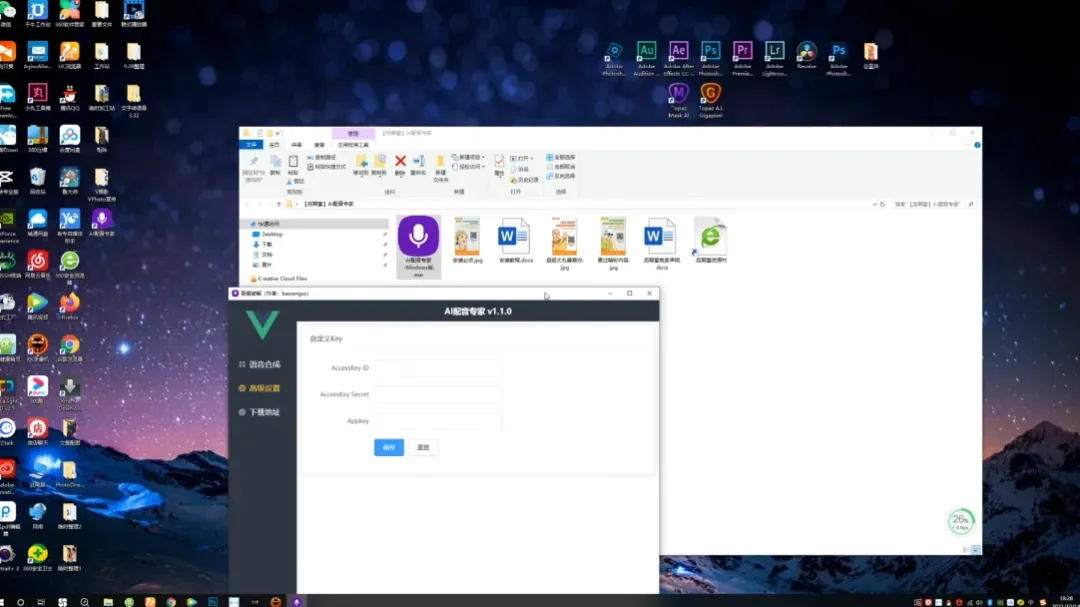The image size is (1080, 607).
Task: Expand the address bar history dropdown arrow
Action: 874,205
